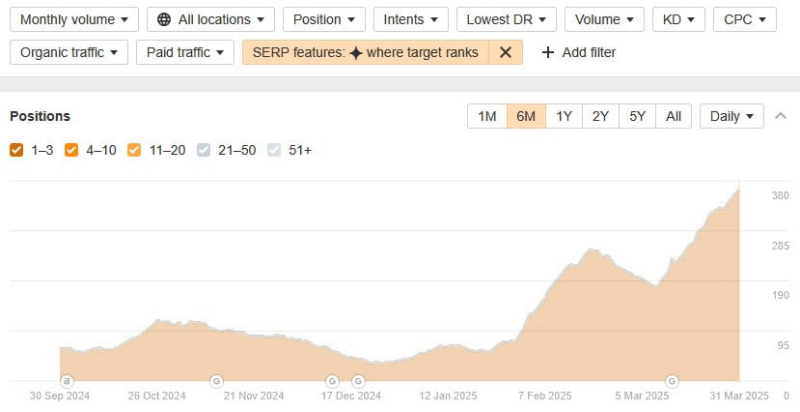The height and width of the screenshot is (412, 800).
Task: Open the Monthly volume dropdown
Action: [x=74, y=19]
